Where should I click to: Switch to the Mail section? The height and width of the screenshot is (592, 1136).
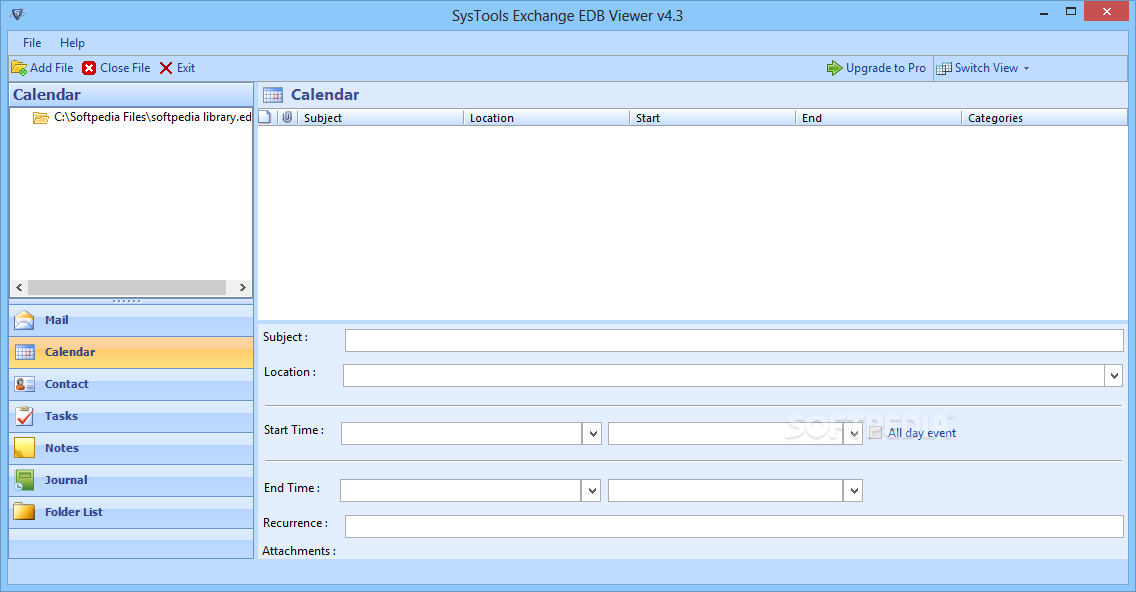click(x=131, y=320)
